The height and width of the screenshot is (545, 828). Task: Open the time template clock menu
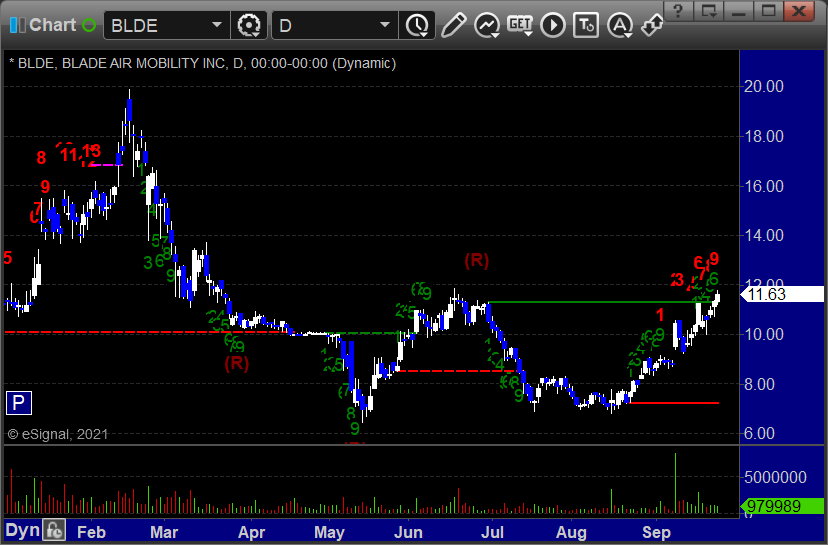click(418, 25)
